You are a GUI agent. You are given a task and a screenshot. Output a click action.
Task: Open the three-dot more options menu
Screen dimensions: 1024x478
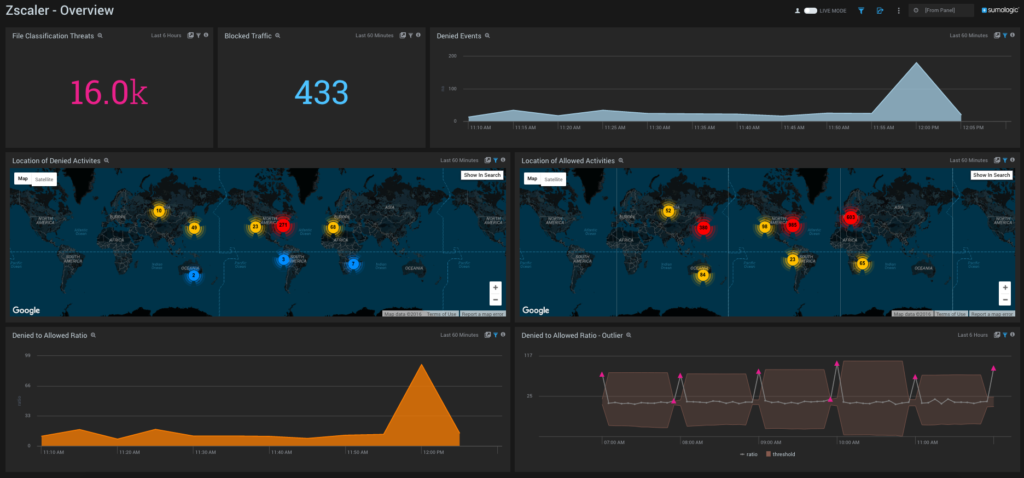click(x=899, y=10)
